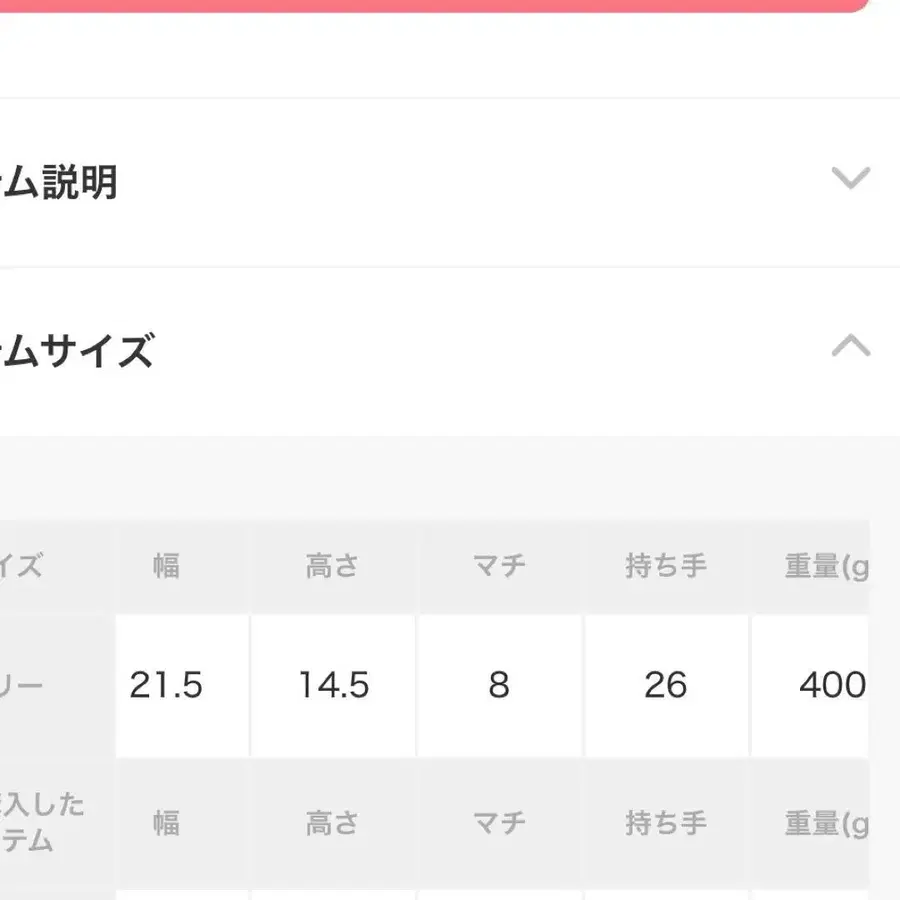The width and height of the screenshot is (900, 900).
Task: Select the width value 21.5
Action: (166, 685)
